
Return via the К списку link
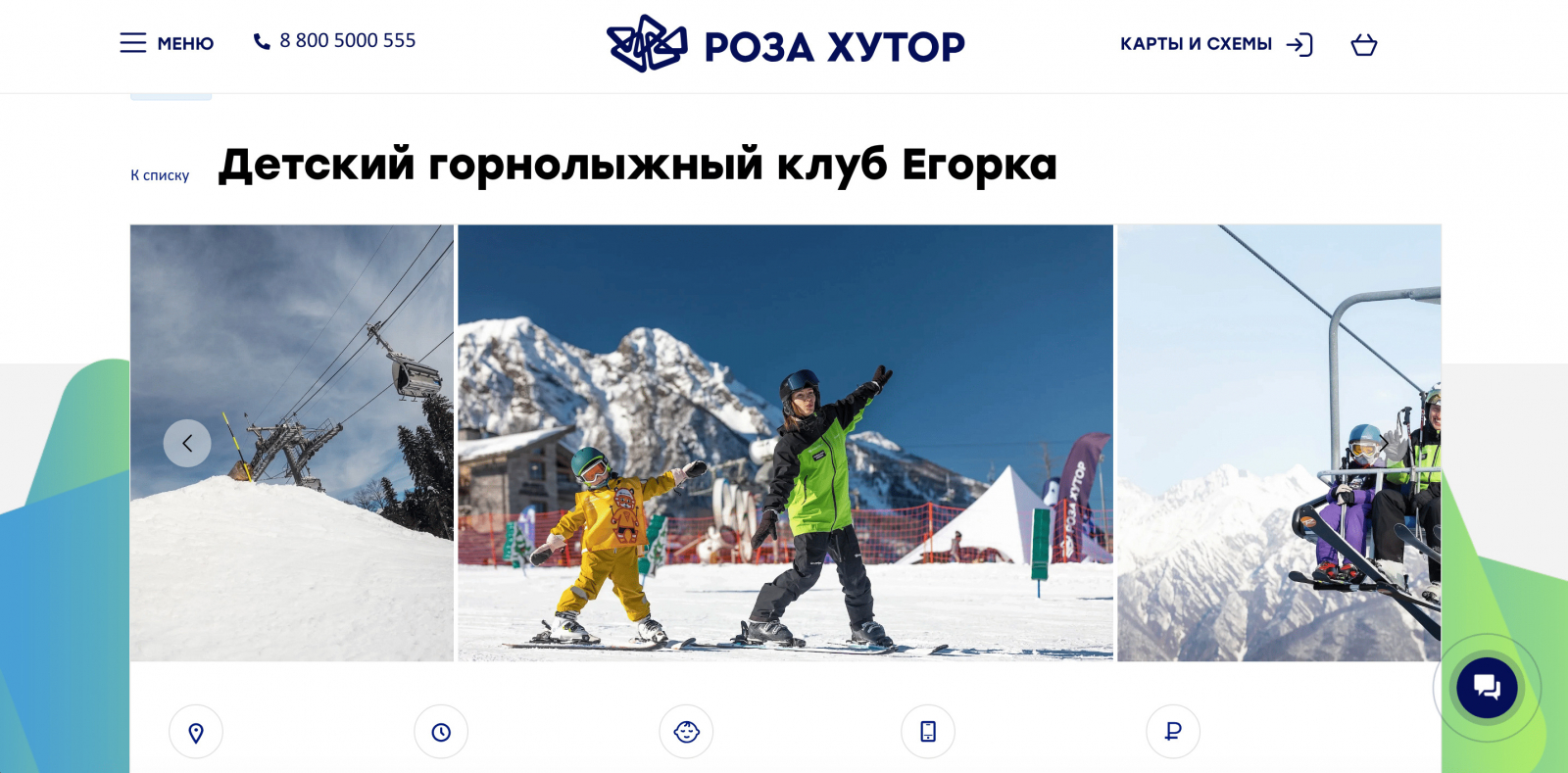[x=160, y=175]
